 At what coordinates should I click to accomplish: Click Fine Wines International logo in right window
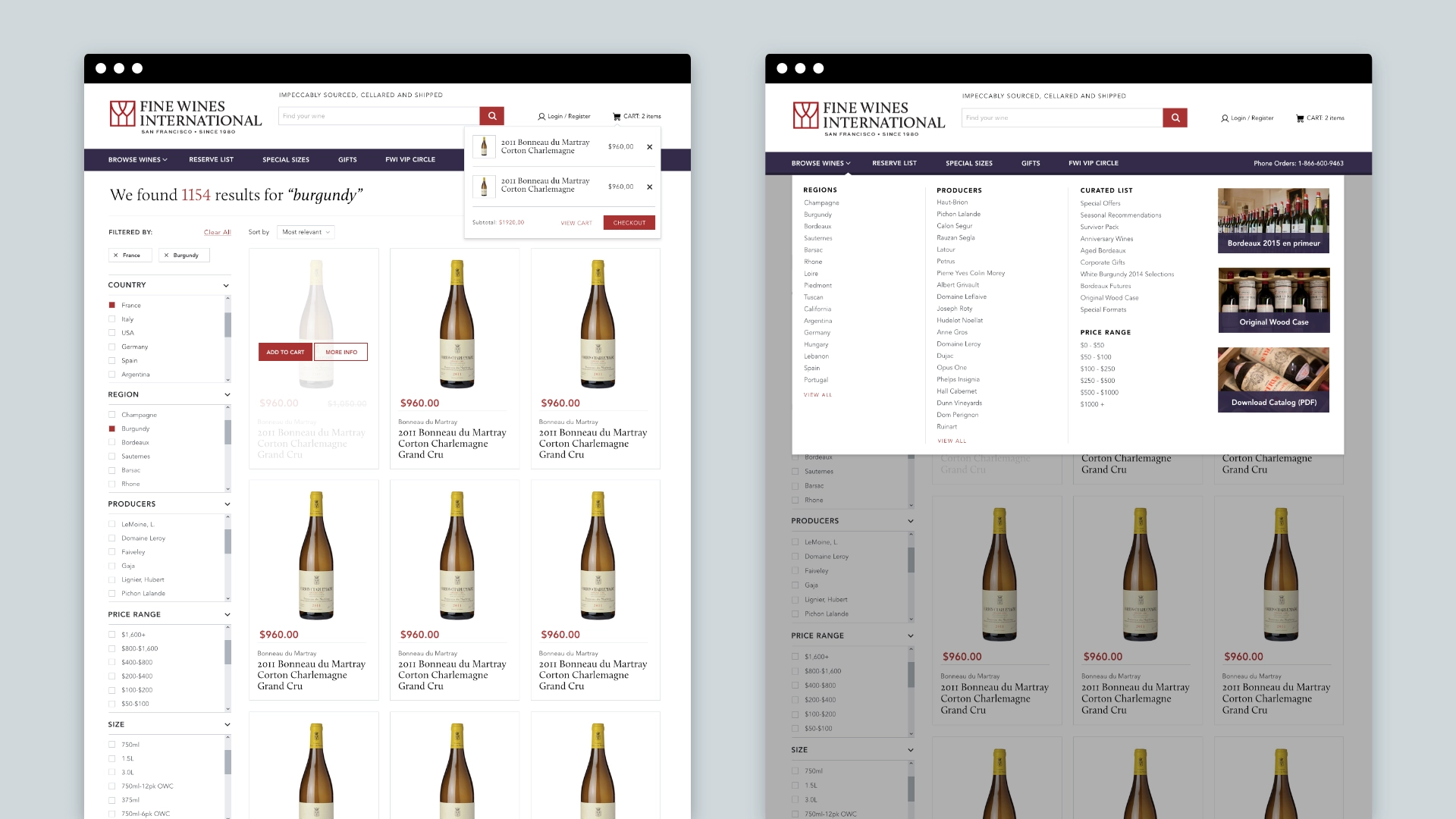(x=869, y=118)
